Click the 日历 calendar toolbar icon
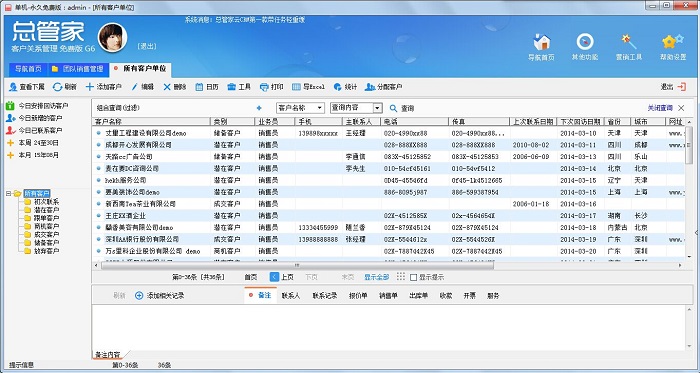 point(199,87)
